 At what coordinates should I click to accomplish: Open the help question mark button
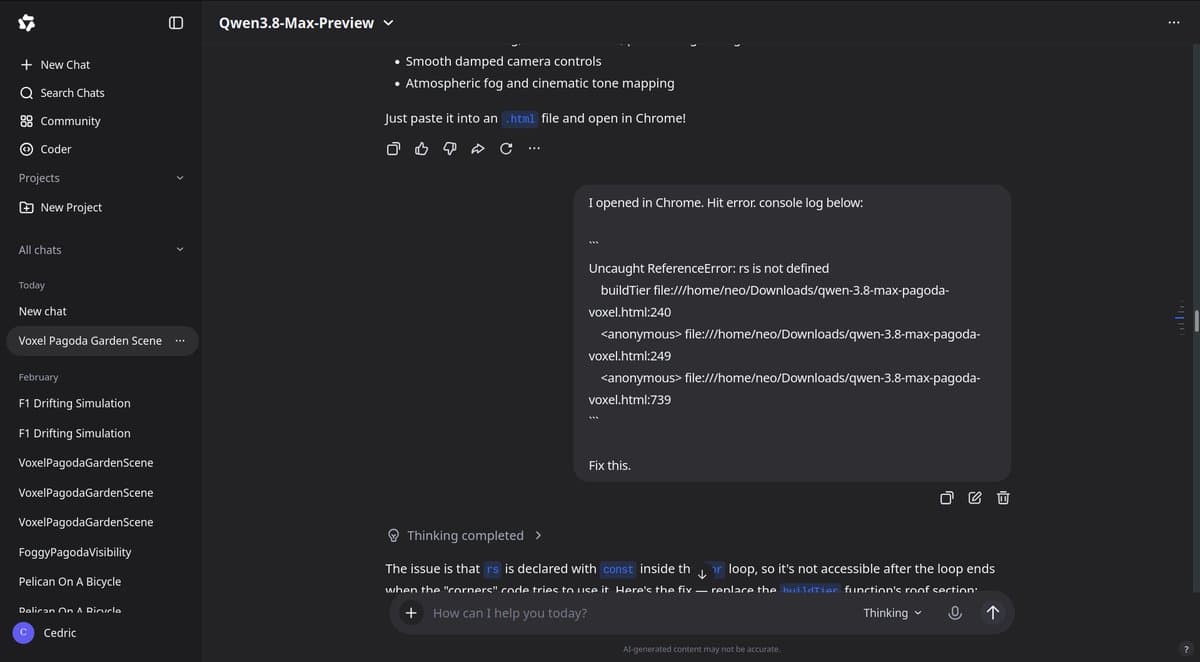[x=1186, y=649]
